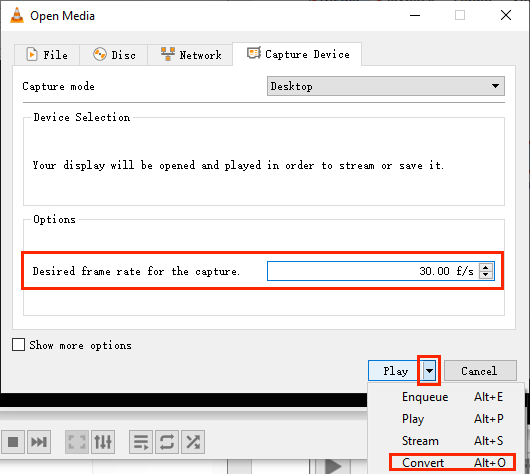Toggle the fullscreen icon in VLC
530x474 pixels.
(77, 442)
